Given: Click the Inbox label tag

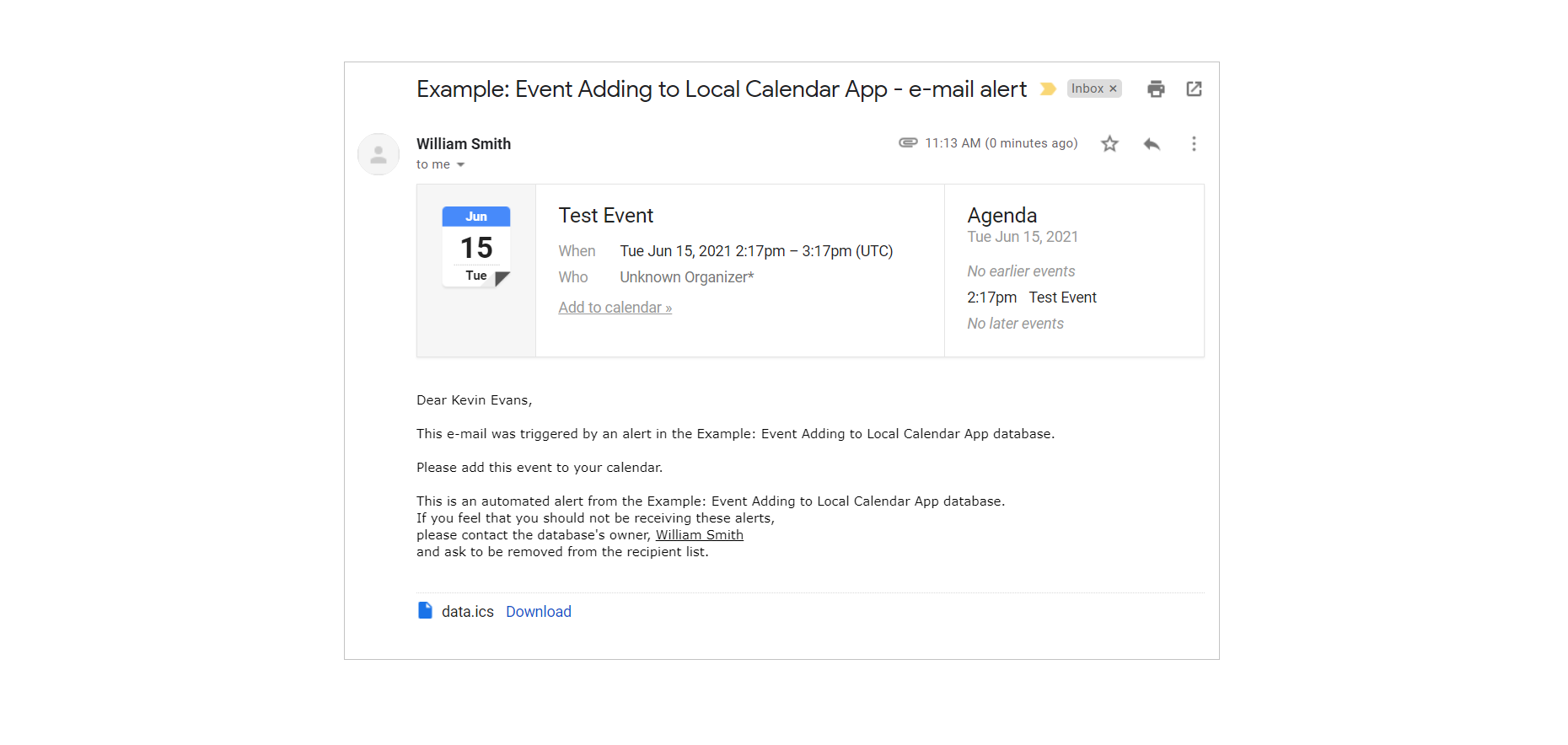Looking at the screenshot, I should coord(1087,89).
